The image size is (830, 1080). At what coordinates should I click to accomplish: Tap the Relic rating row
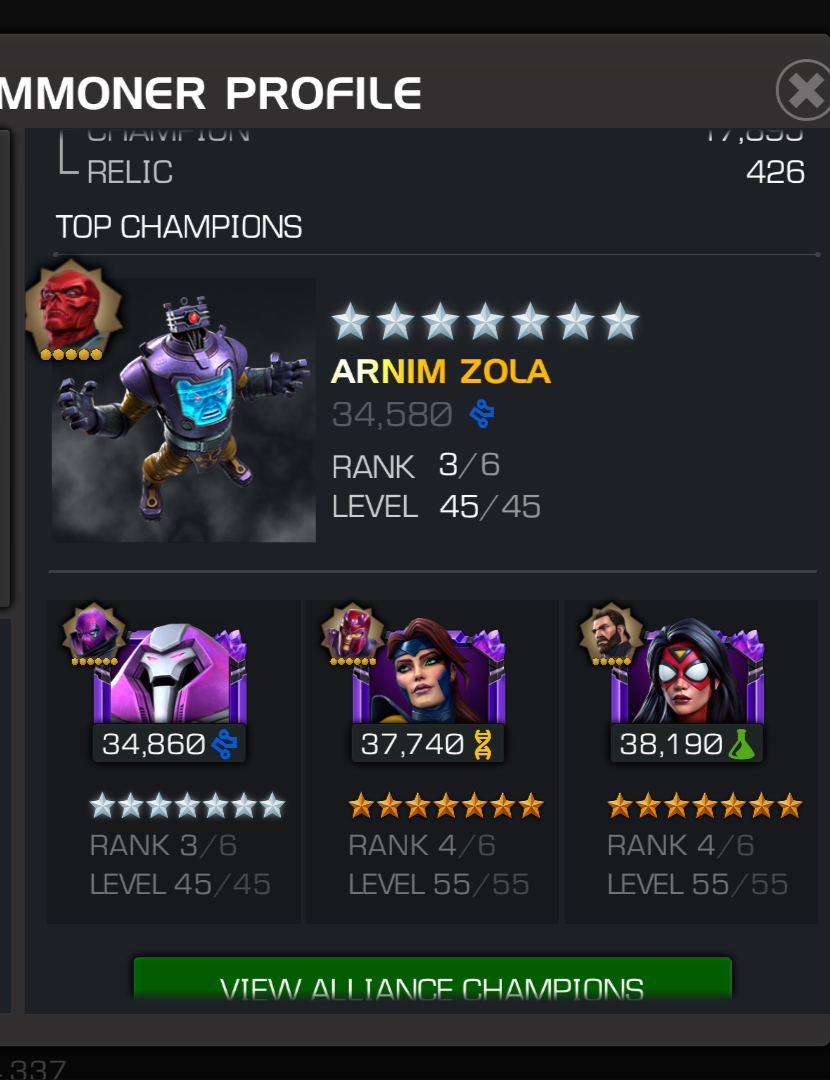click(x=432, y=172)
